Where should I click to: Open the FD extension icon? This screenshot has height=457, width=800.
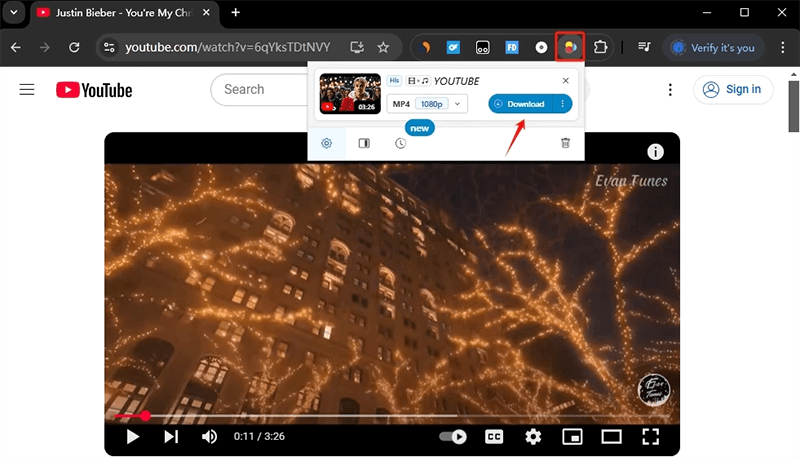(512, 47)
